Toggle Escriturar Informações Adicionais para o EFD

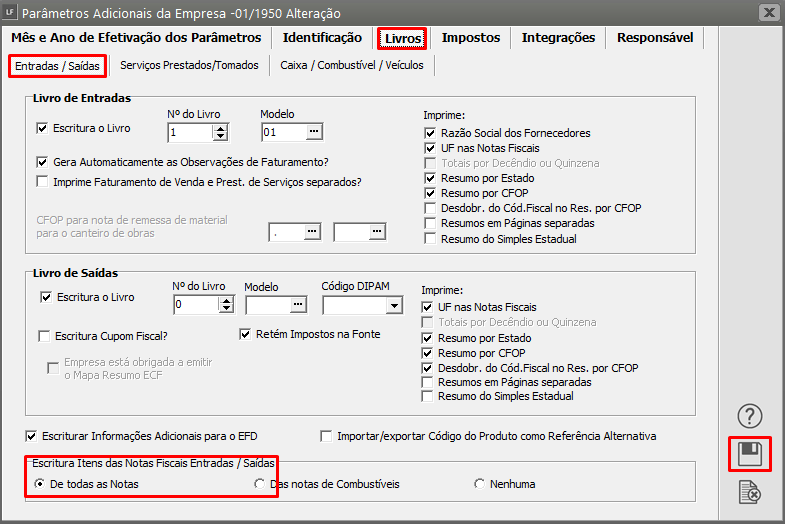(31, 436)
